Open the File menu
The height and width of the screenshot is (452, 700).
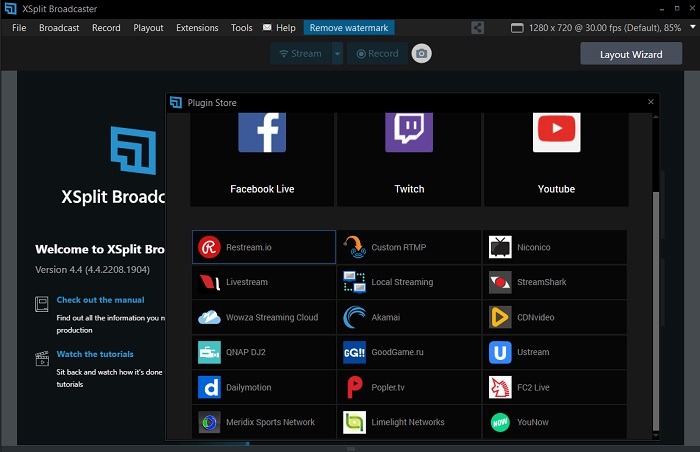click(x=19, y=28)
